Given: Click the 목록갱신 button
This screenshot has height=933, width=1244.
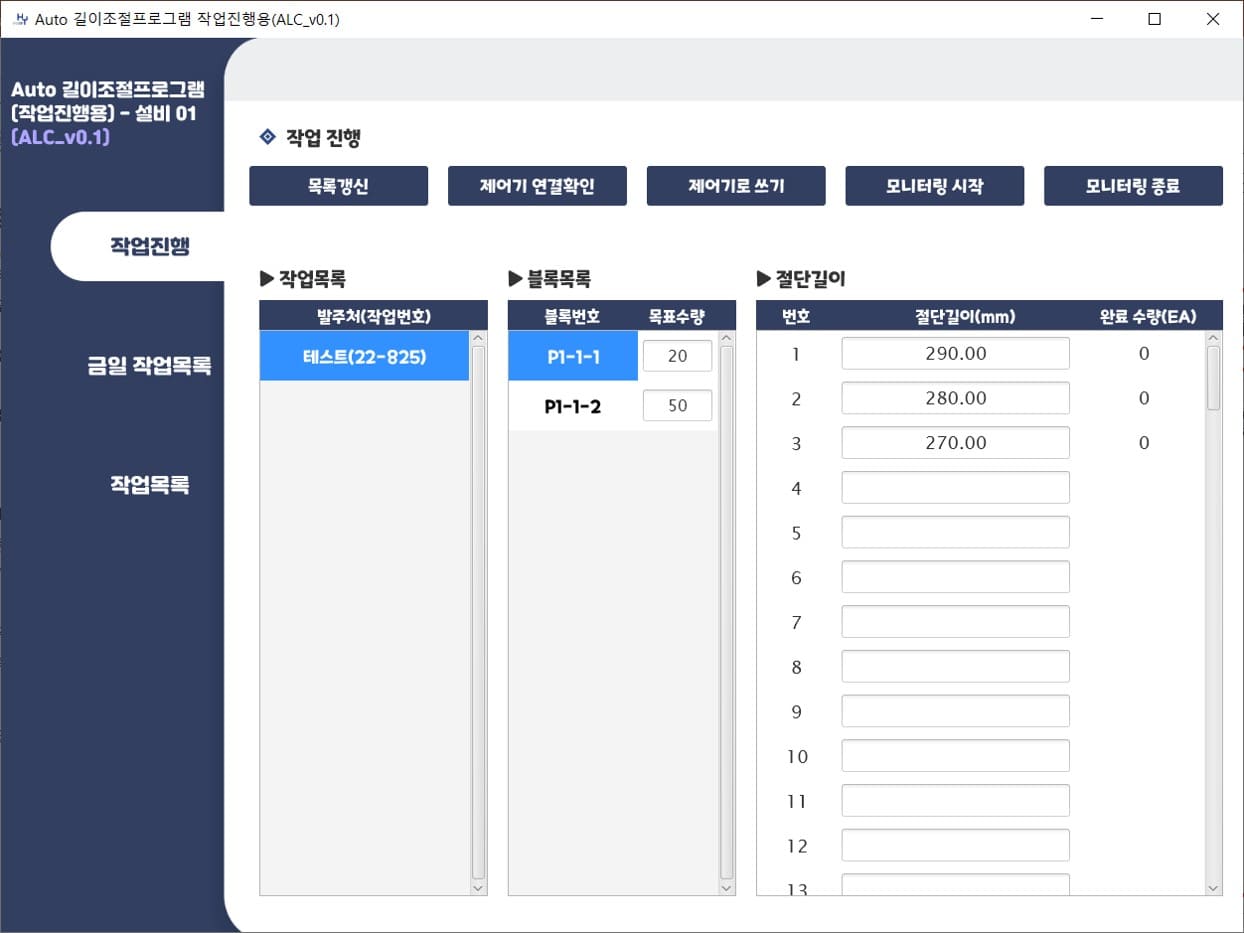Looking at the screenshot, I should [x=338, y=186].
